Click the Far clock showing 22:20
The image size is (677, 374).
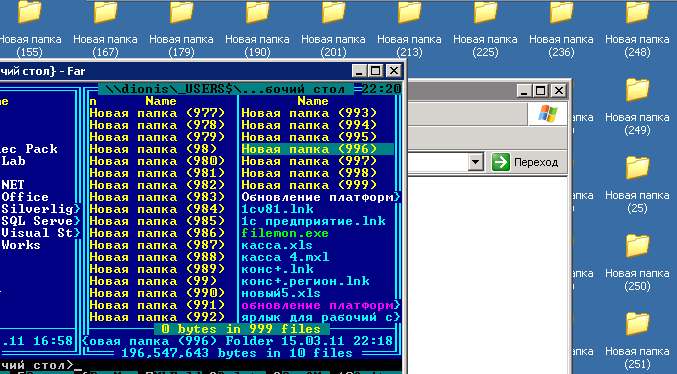(x=381, y=89)
